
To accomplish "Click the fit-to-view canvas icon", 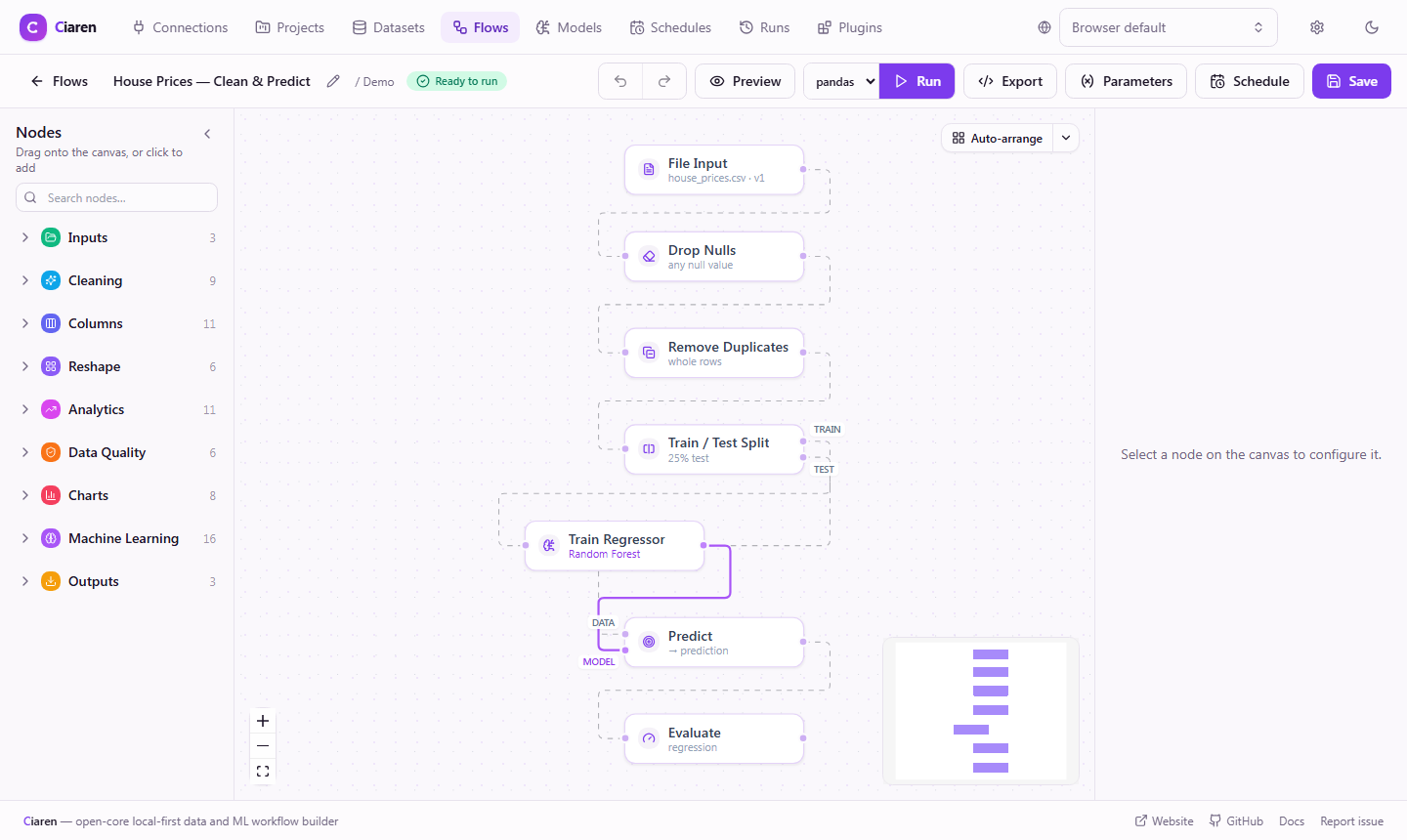I will [x=263, y=772].
